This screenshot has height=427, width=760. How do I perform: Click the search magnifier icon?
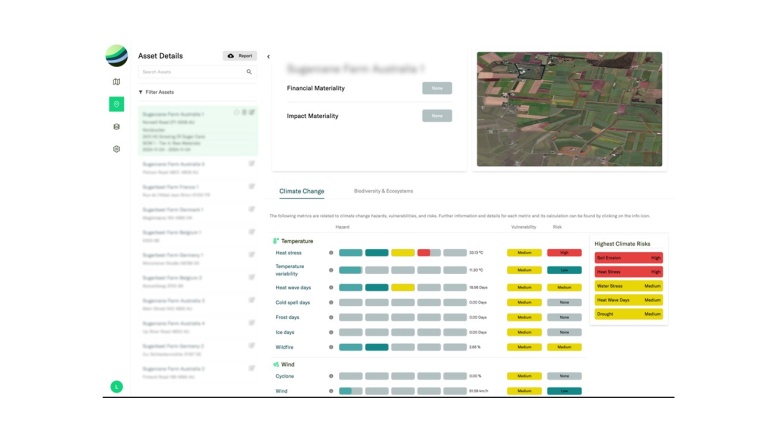[249, 72]
